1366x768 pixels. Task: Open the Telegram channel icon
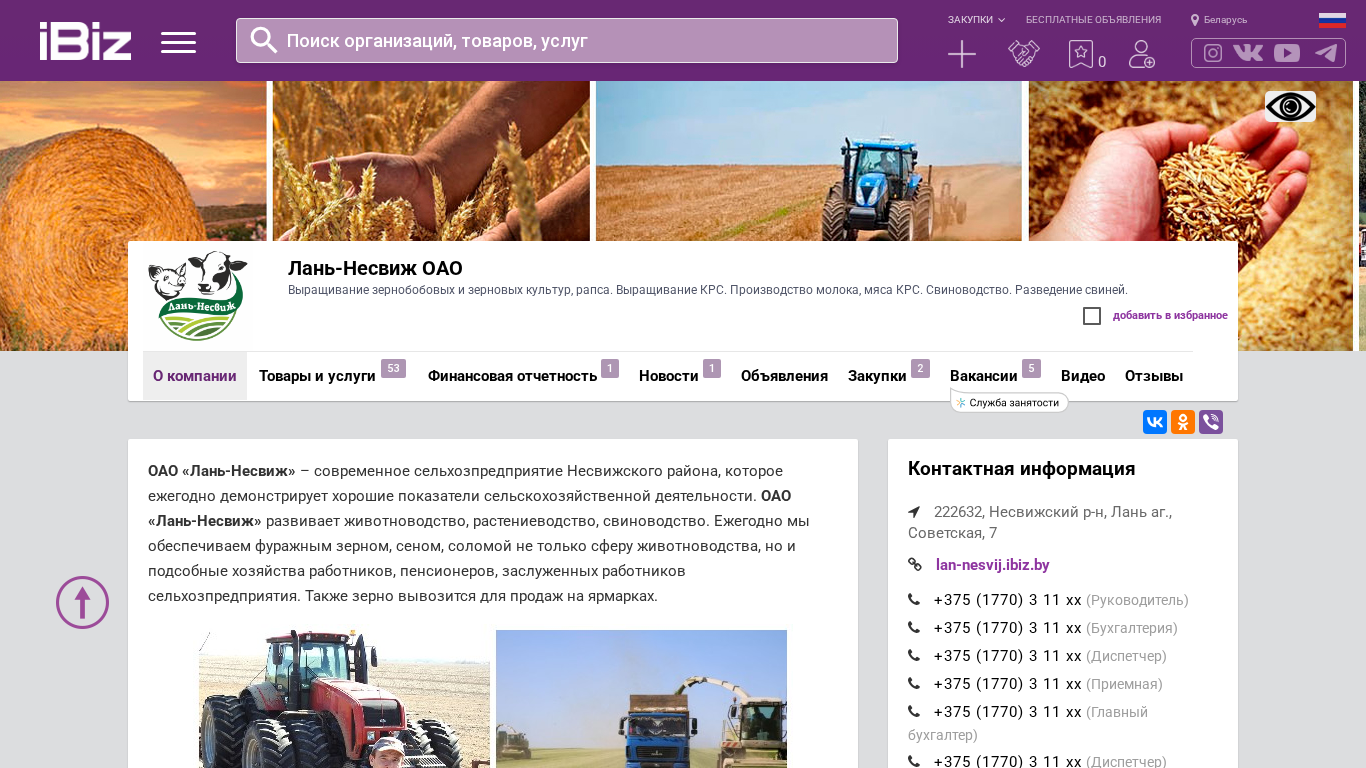[x=1326, y=53]
